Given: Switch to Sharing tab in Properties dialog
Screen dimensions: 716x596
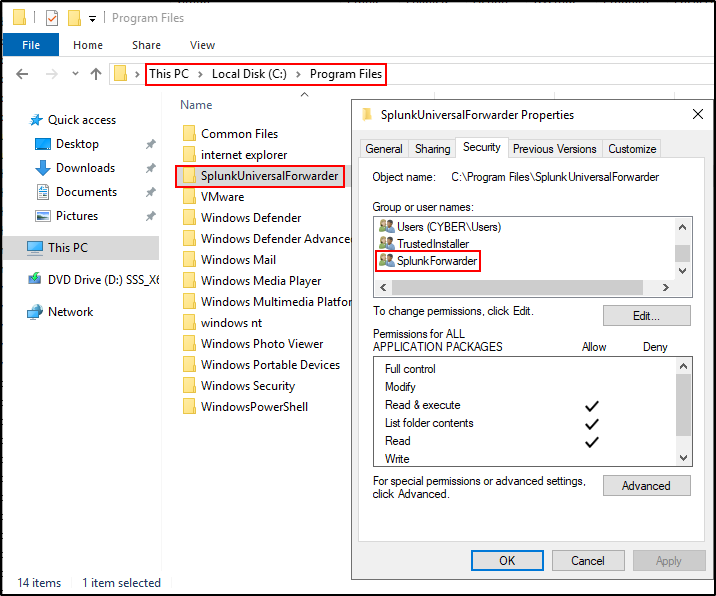Looking at the screenshot, I should (x=432, y=149).
